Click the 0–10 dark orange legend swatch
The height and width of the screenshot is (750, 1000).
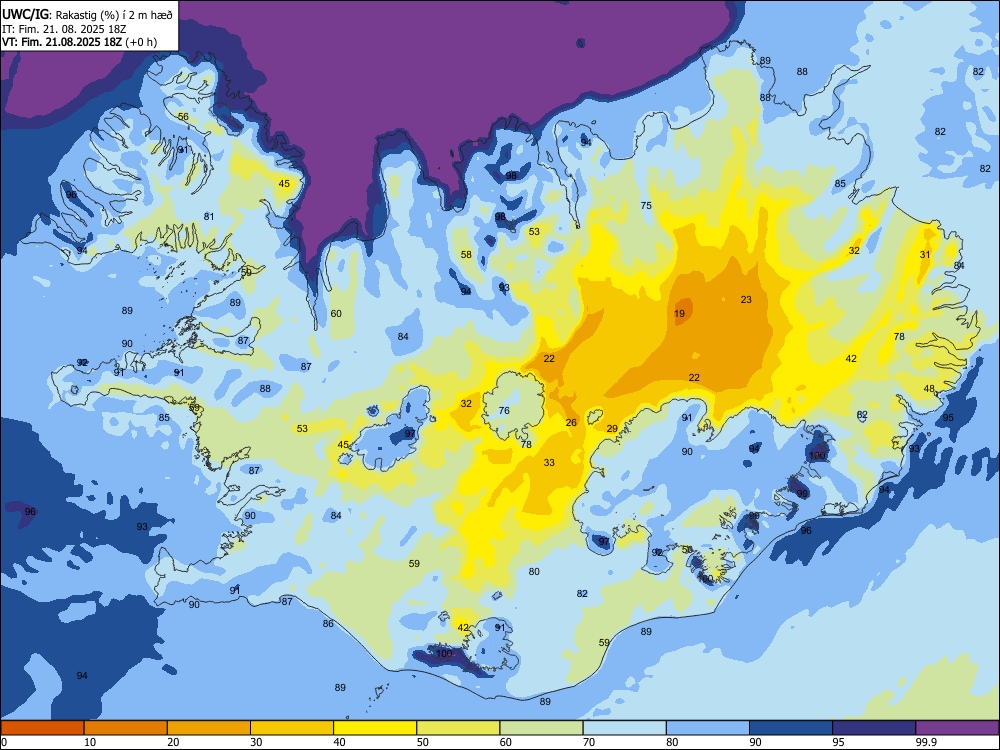click(43, 728)
